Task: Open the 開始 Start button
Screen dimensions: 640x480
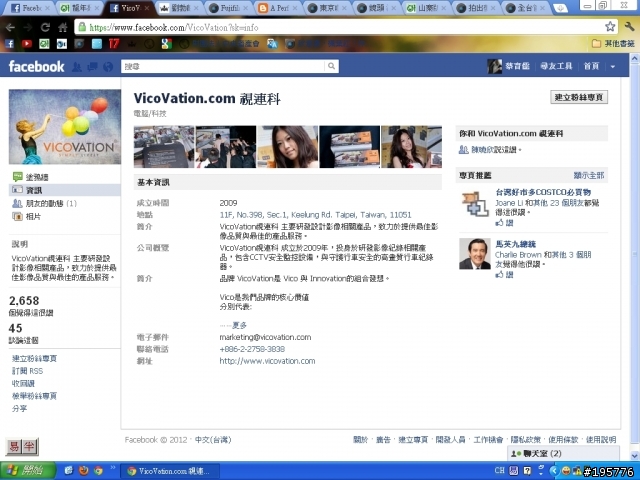Action: click(x=27, y=471)
